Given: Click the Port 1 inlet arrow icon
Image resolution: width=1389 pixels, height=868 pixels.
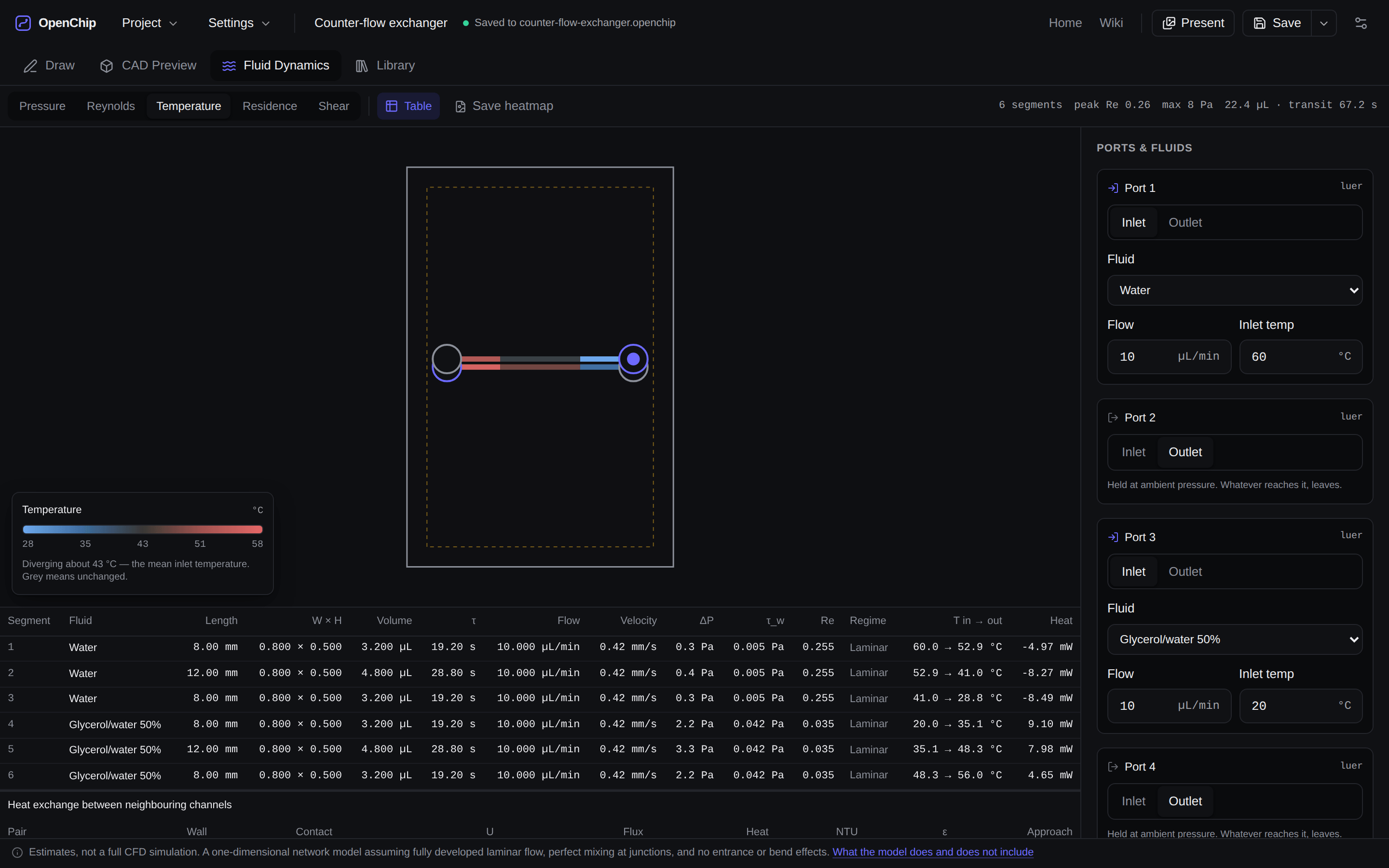Looking at the screenshot, I should (1113, 188).
